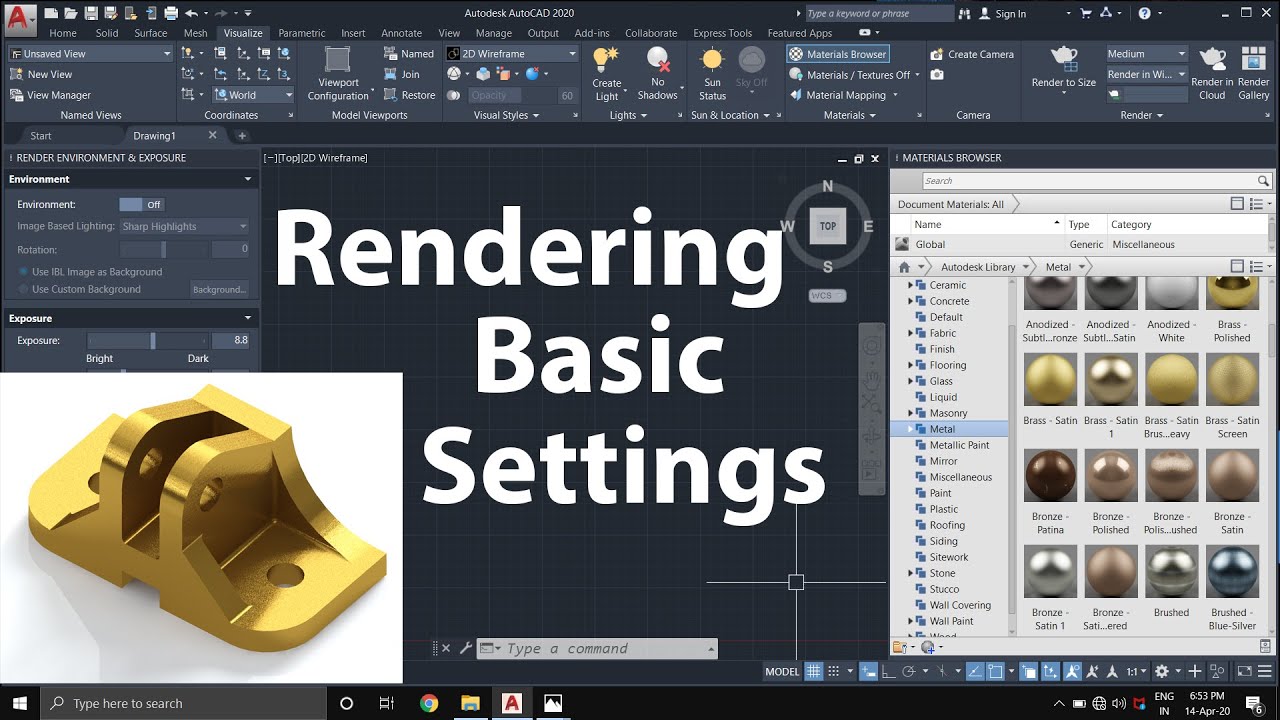Switch to the Home ribbon tab

pos(63,33)
